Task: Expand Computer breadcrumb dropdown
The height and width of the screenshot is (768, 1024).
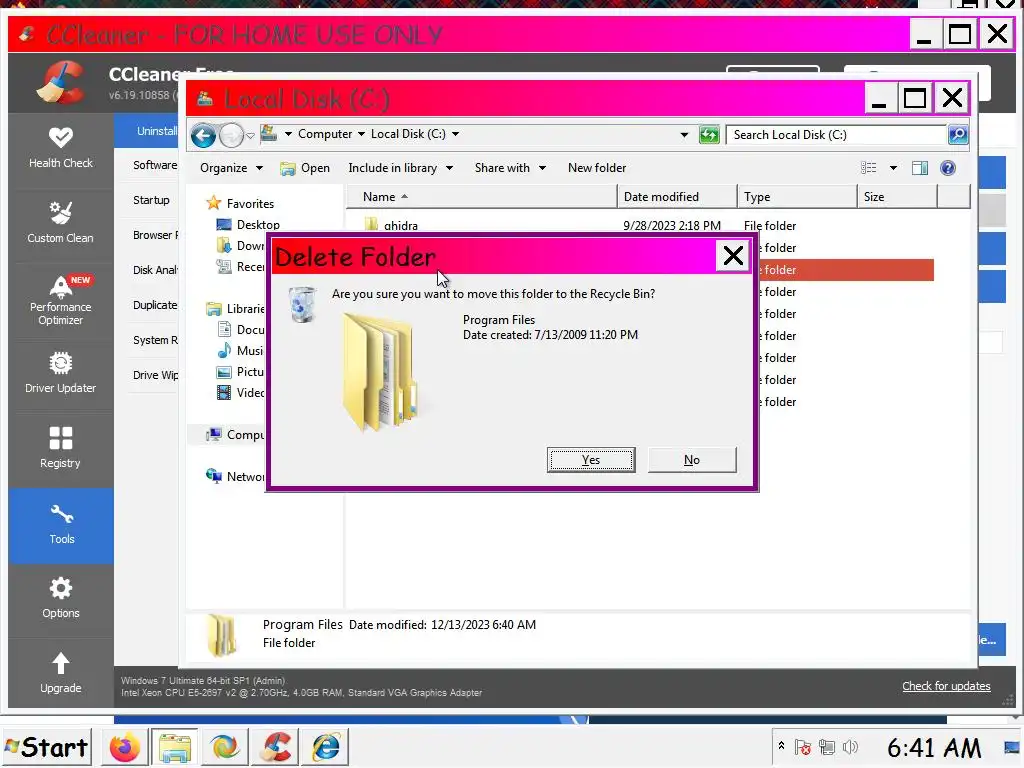Action: [361, 134]
